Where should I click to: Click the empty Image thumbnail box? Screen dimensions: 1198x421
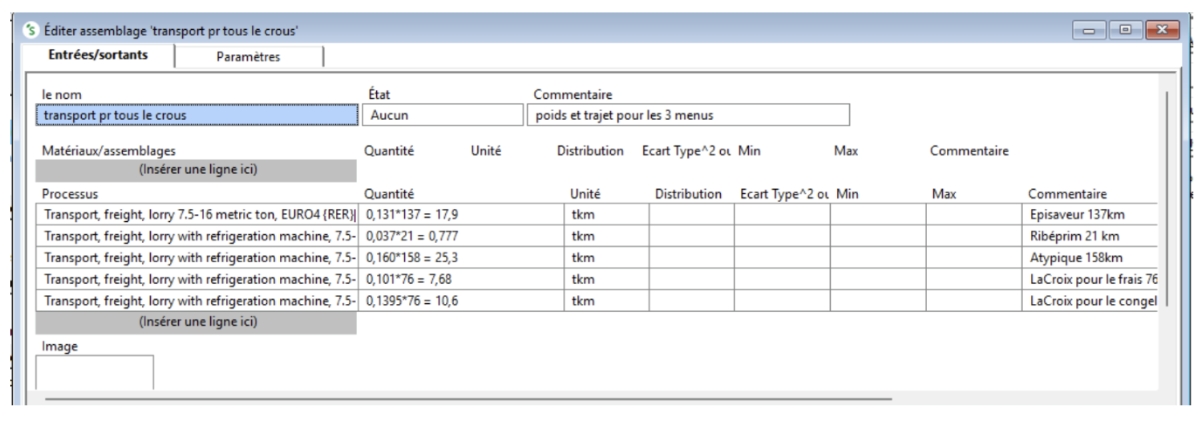(x=95, y=372)
